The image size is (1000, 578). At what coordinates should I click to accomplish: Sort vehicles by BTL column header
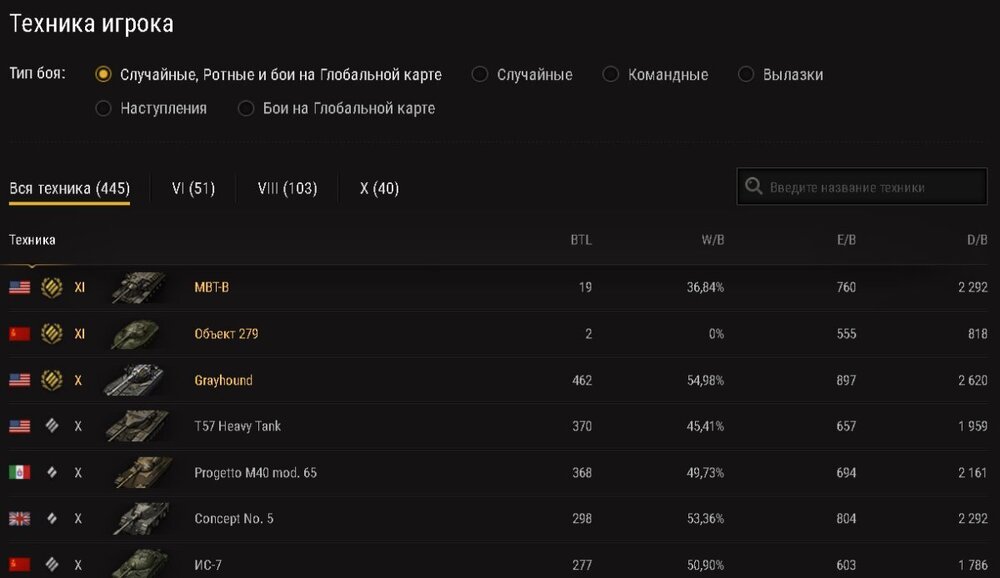click(581, 240)
